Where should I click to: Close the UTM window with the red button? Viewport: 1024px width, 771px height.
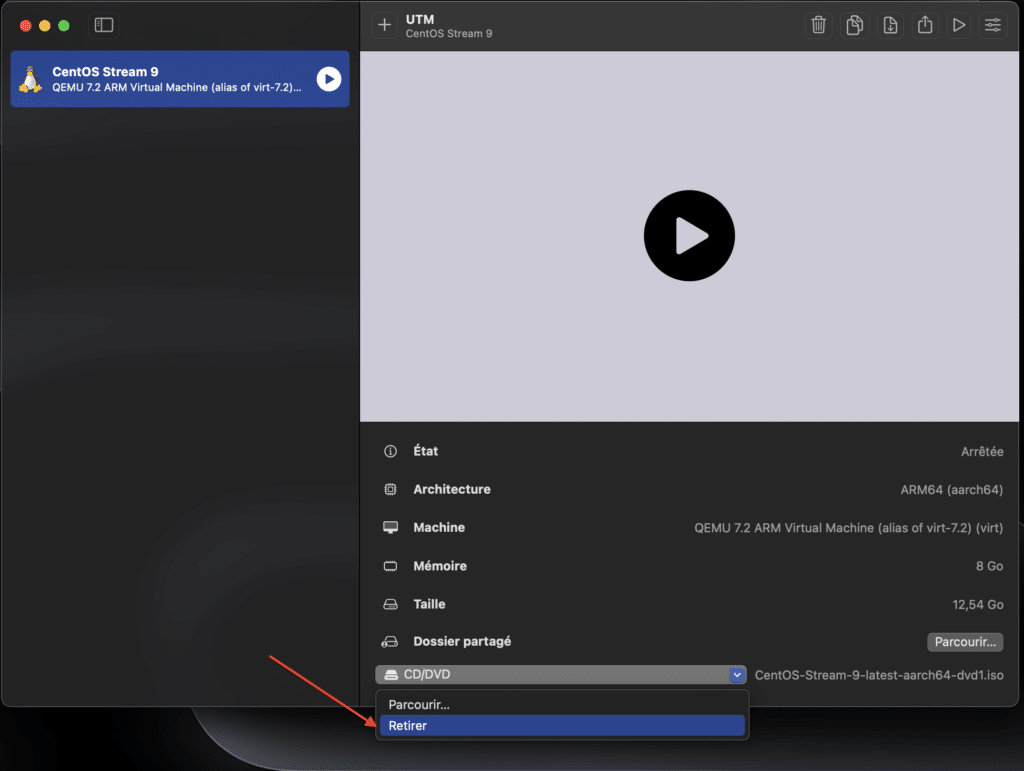point(25,25)
